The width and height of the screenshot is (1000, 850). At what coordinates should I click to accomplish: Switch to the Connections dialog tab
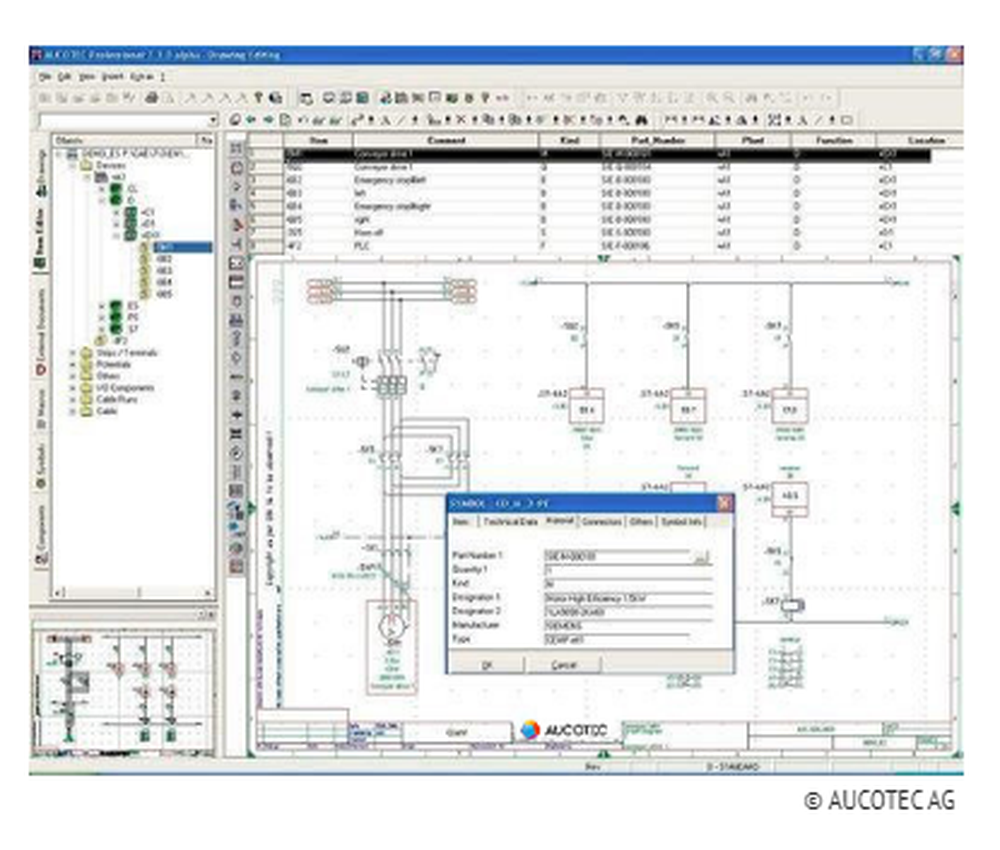pos(601,522)
